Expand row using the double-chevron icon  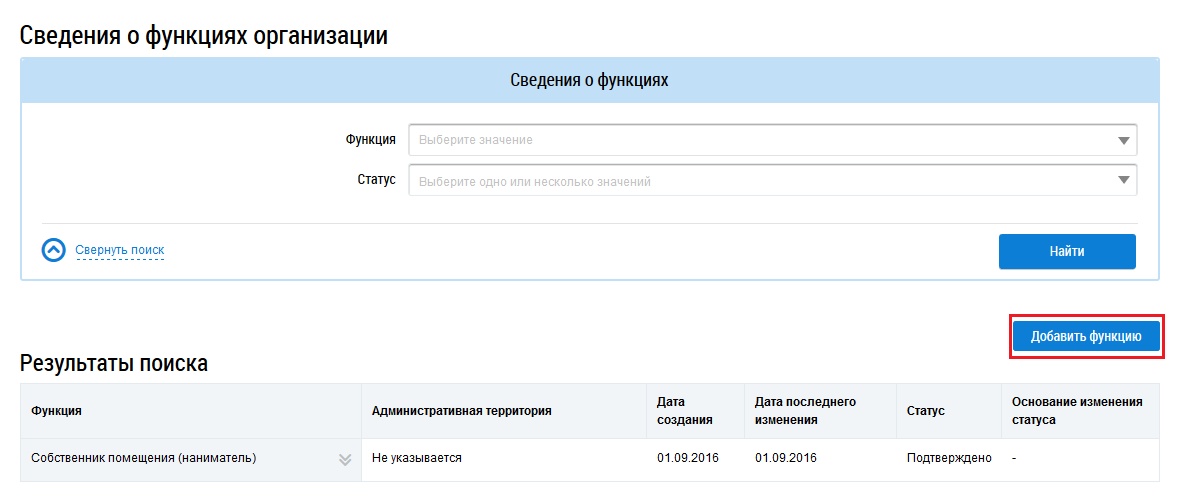click(345, 459)
